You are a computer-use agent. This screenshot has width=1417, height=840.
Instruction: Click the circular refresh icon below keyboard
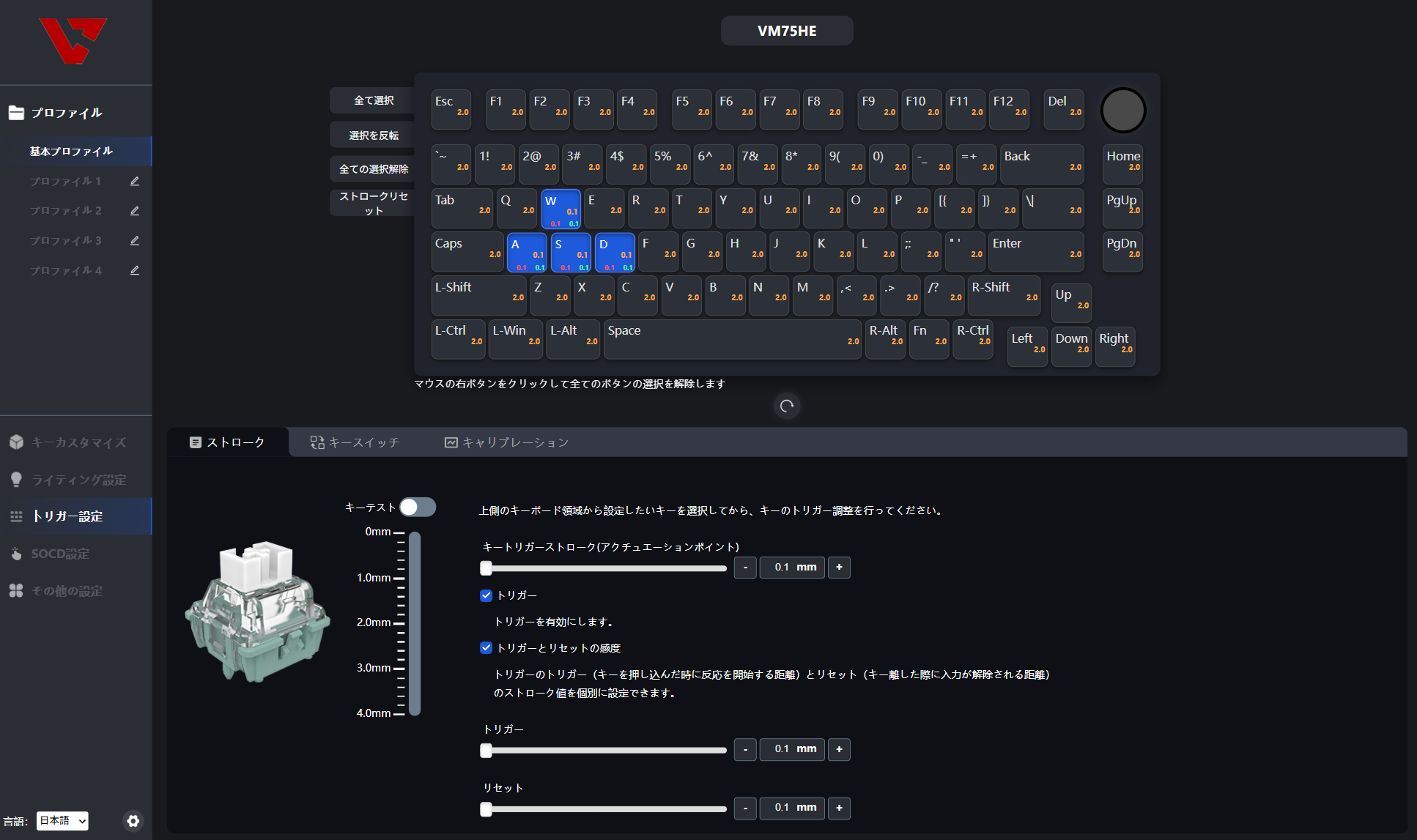tap(787, 406)
